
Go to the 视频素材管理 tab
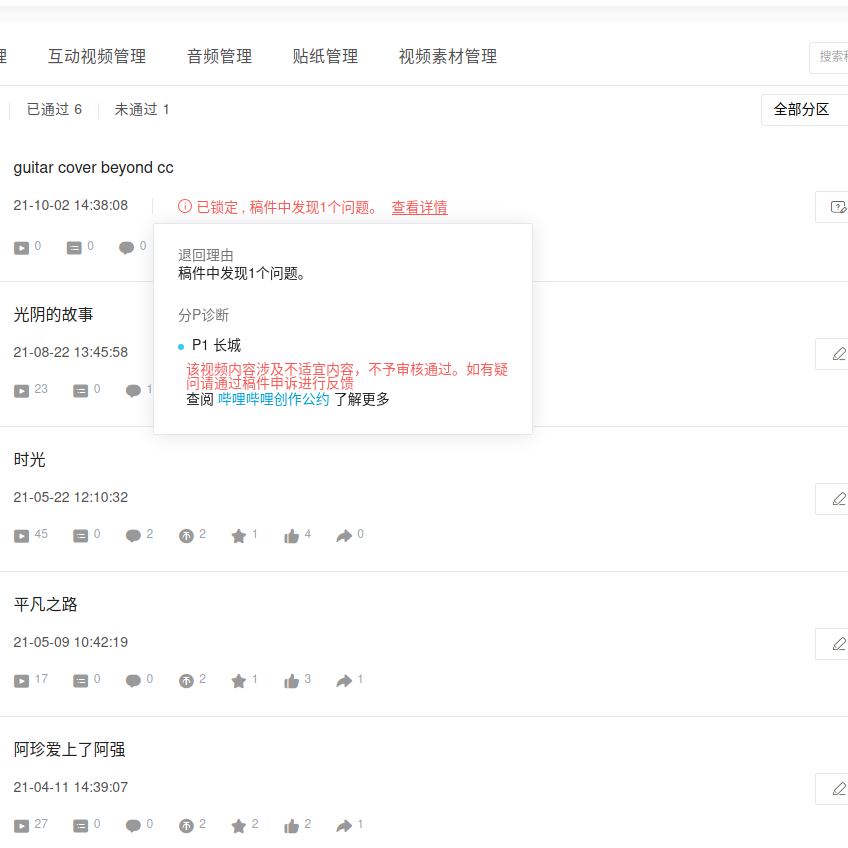pos(447,56)
